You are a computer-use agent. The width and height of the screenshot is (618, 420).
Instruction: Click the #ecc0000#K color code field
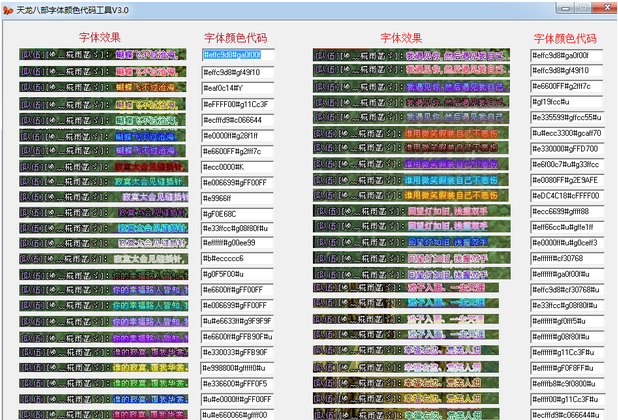click(238, 166)
